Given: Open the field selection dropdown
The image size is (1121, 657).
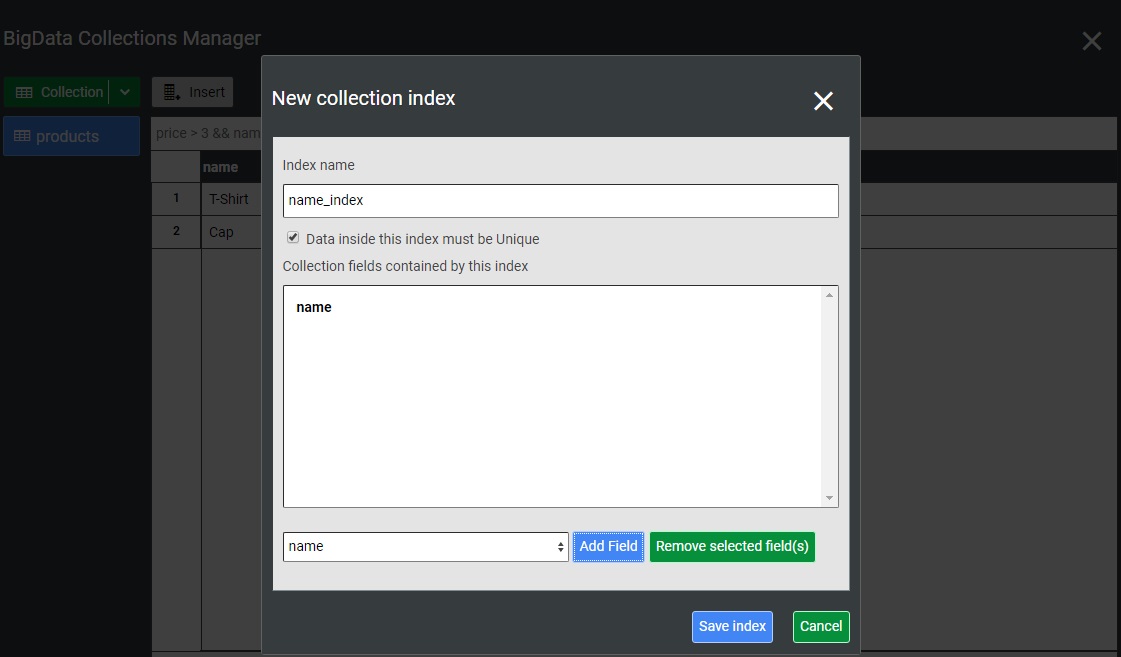Looking at the screenshot, I should coord(425,547).
